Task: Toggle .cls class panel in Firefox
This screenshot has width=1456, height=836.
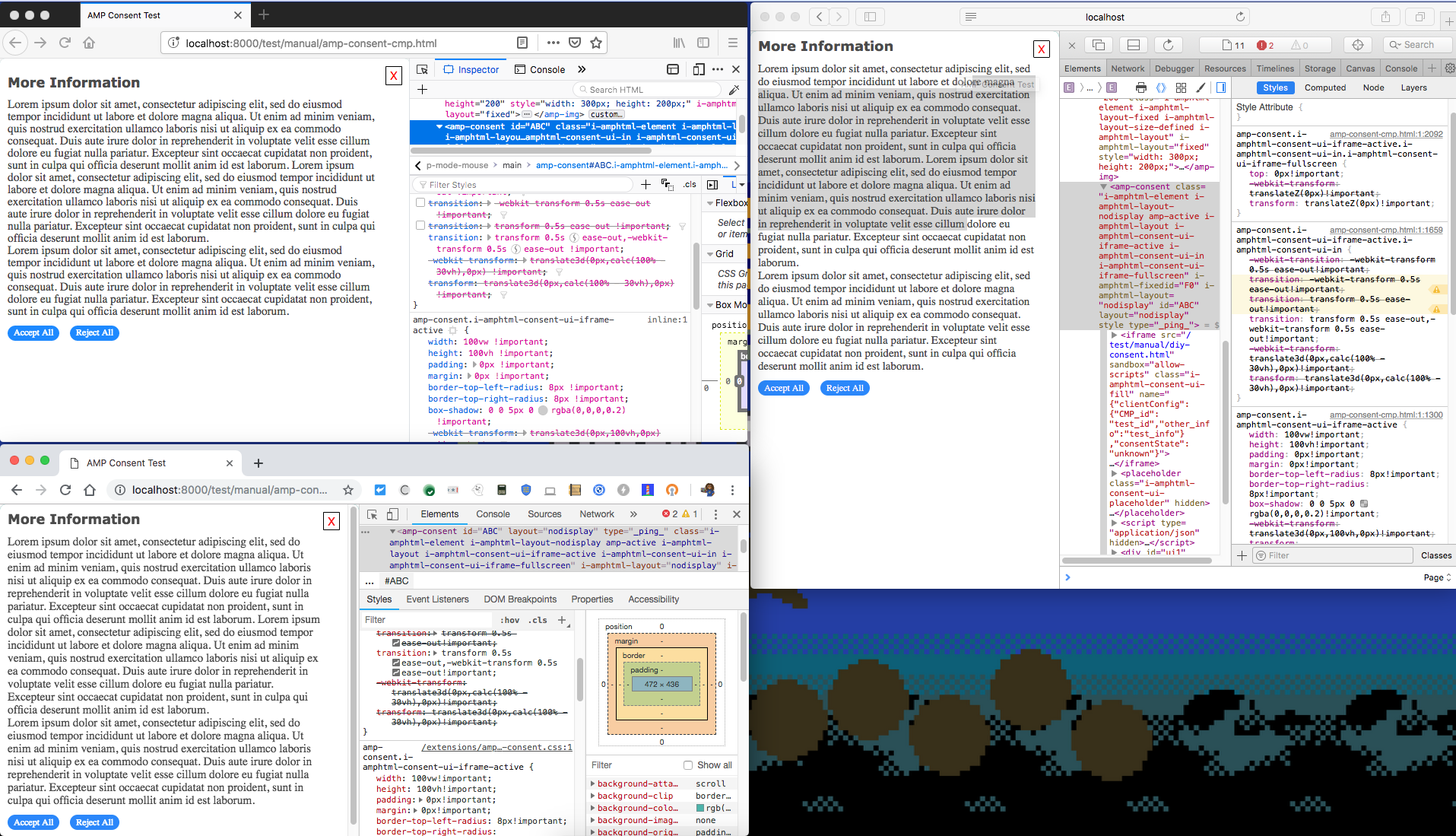Action: pos(690,184)
